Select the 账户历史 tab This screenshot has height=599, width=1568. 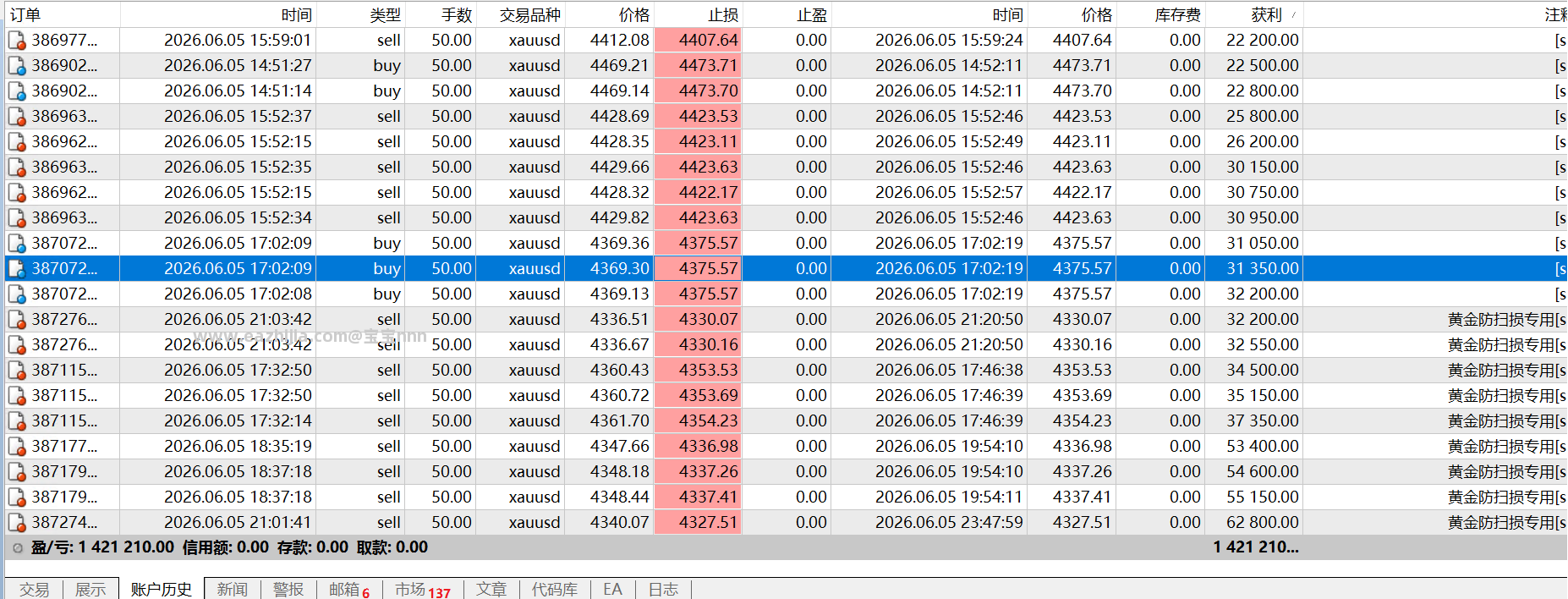162,590
